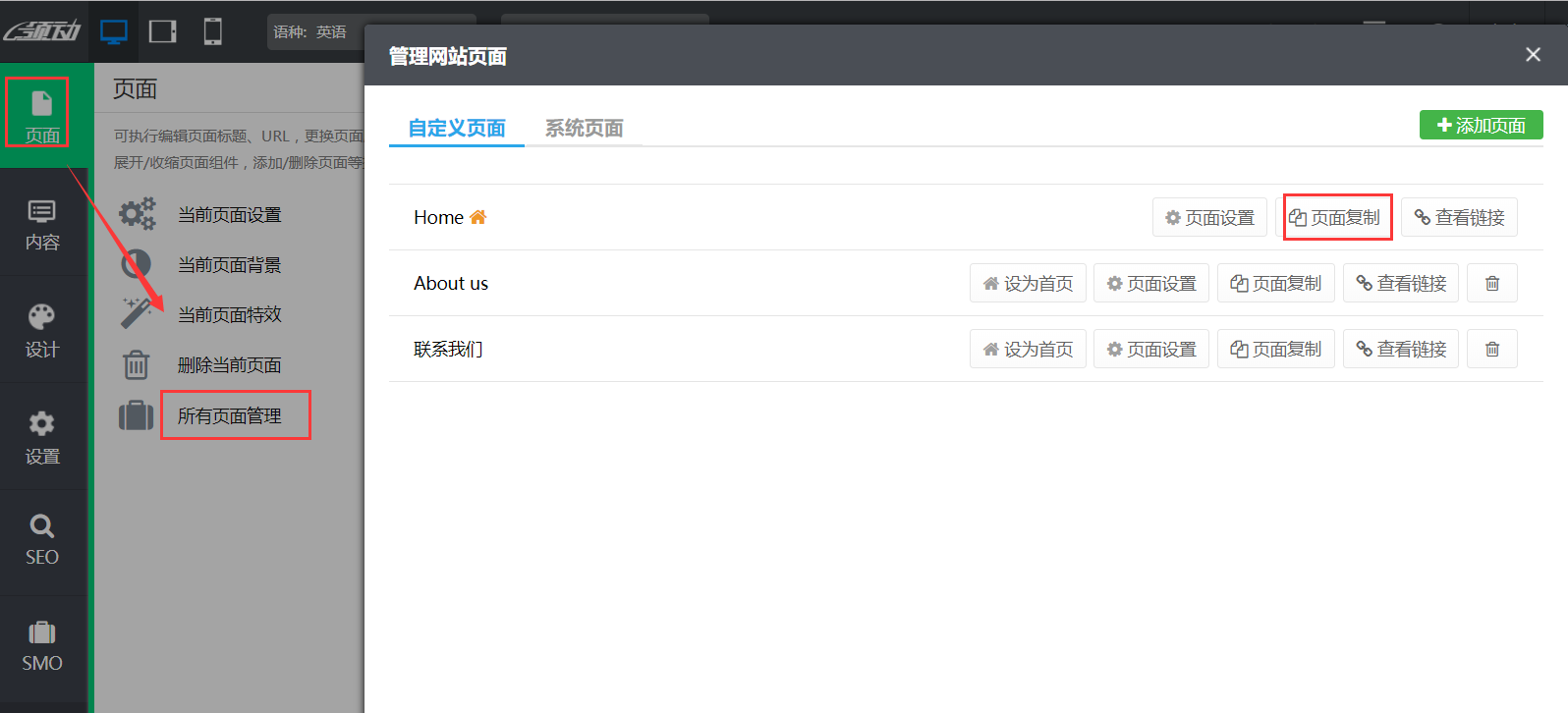Click the green 添加页面 button
This screenshot has height=713, width=1568.
1481,126
